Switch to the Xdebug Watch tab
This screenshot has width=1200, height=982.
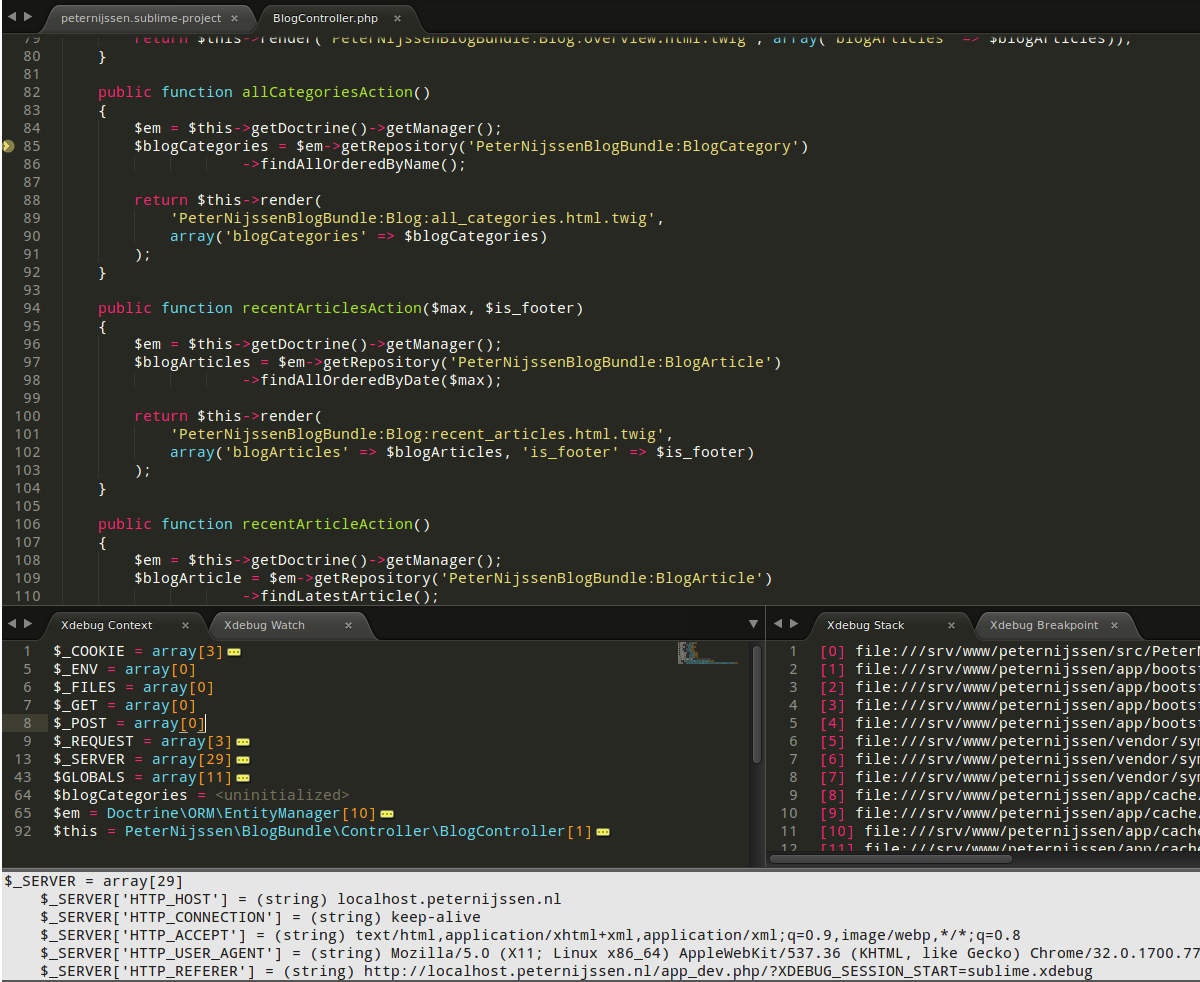point(264,625)
